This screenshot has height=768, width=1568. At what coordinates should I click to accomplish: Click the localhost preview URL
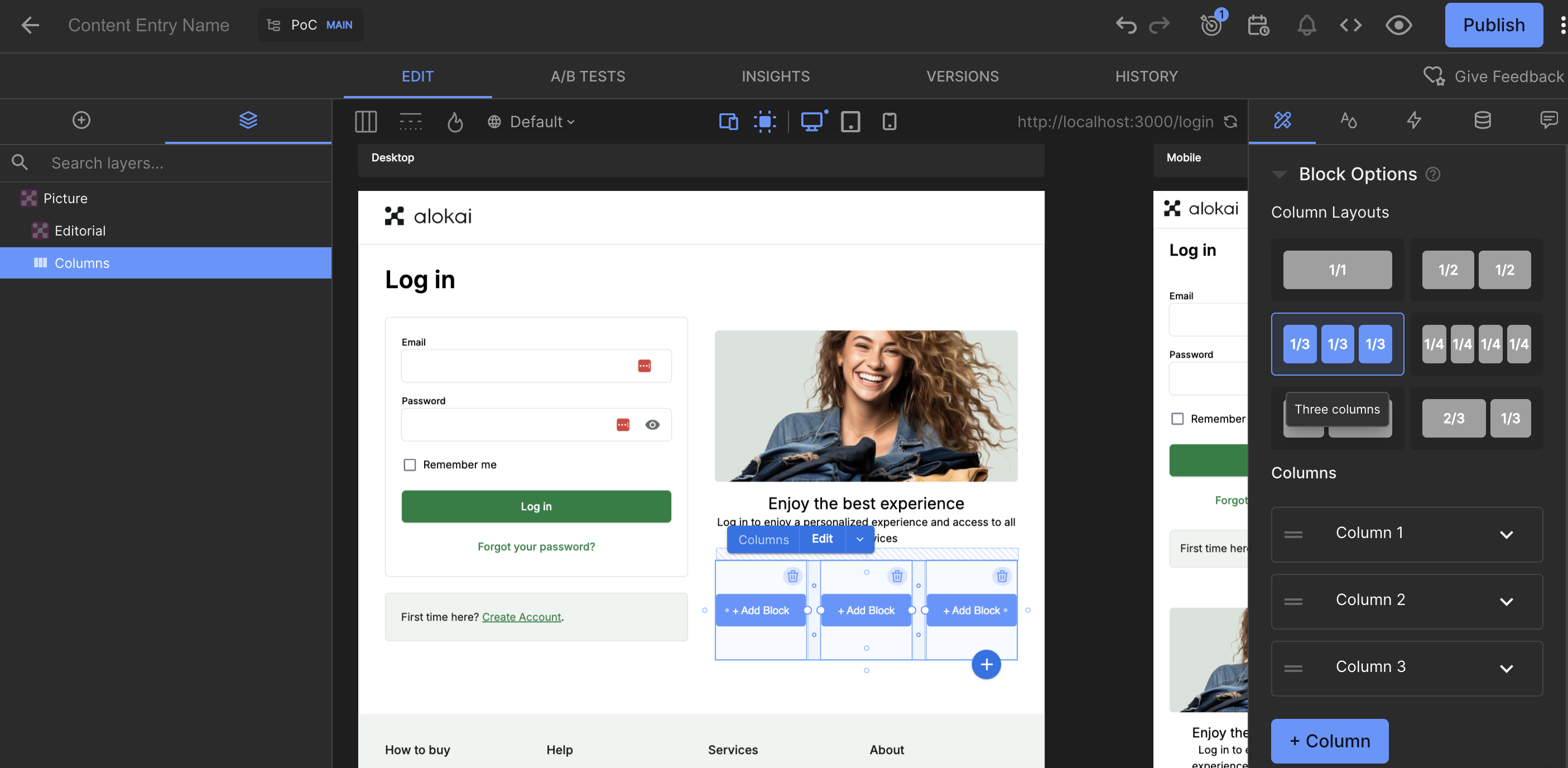point(1115,122)
